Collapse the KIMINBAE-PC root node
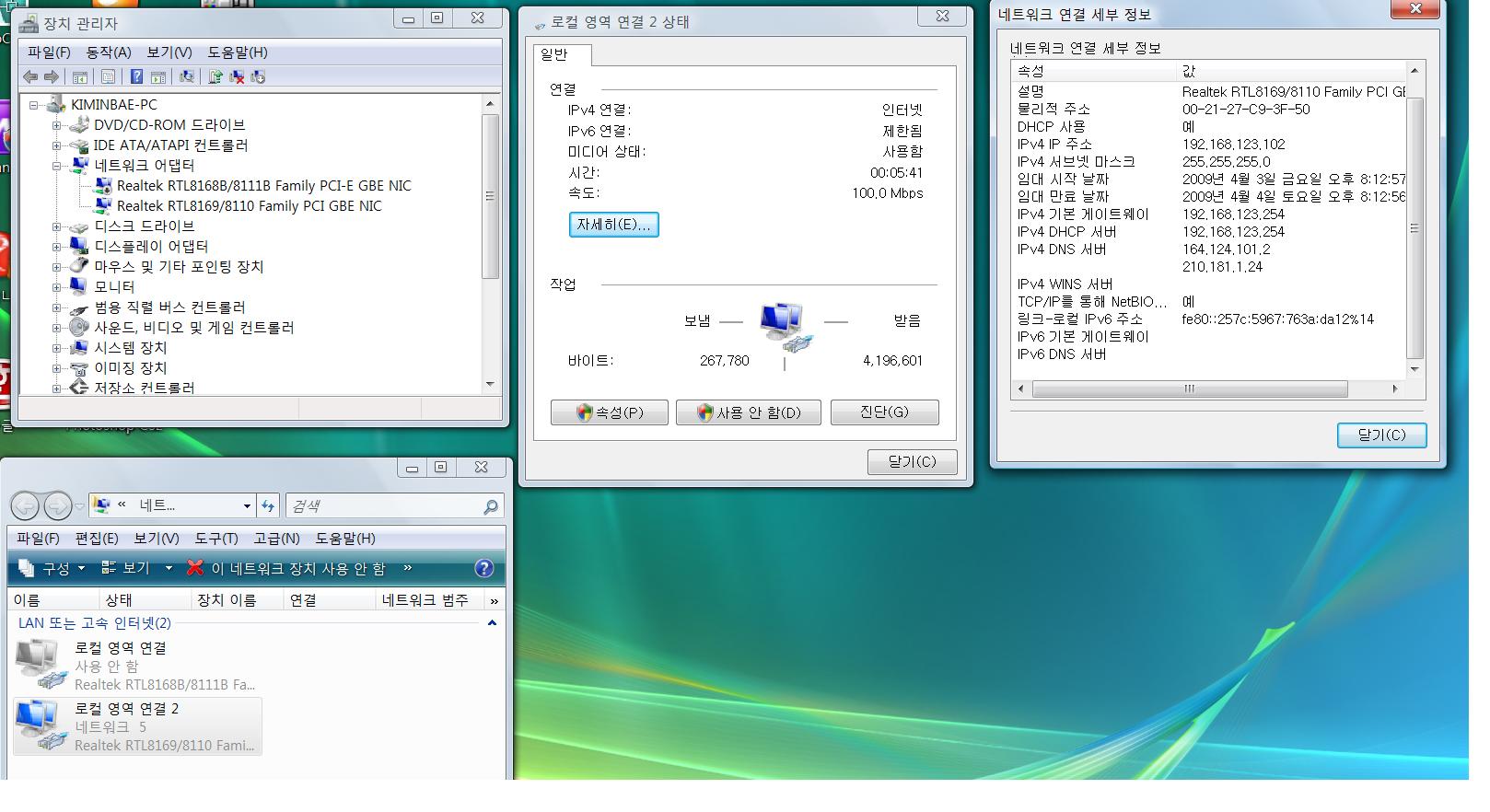The height and width of the screenshot is (812, 1490). (33, 105)
